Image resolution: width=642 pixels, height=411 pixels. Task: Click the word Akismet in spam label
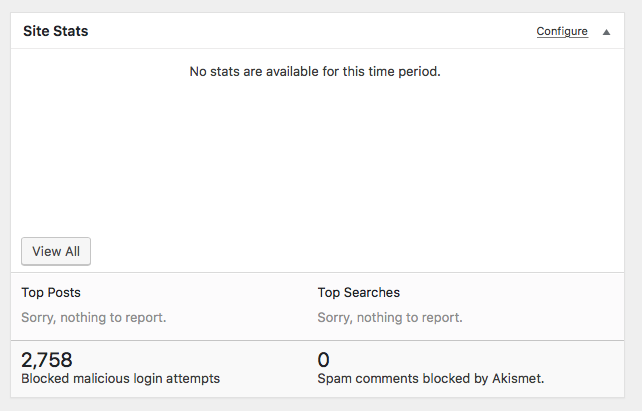pos(518,379)
